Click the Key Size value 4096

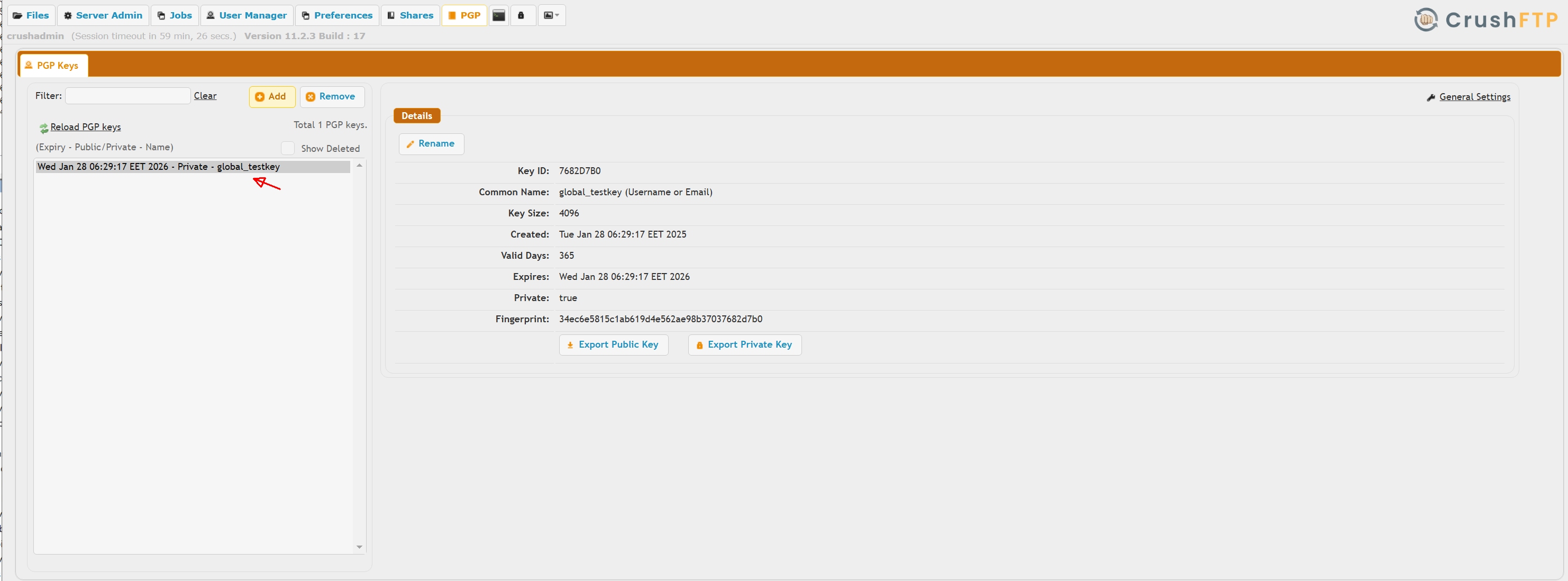pyautogui.click(x=569, y=213)
